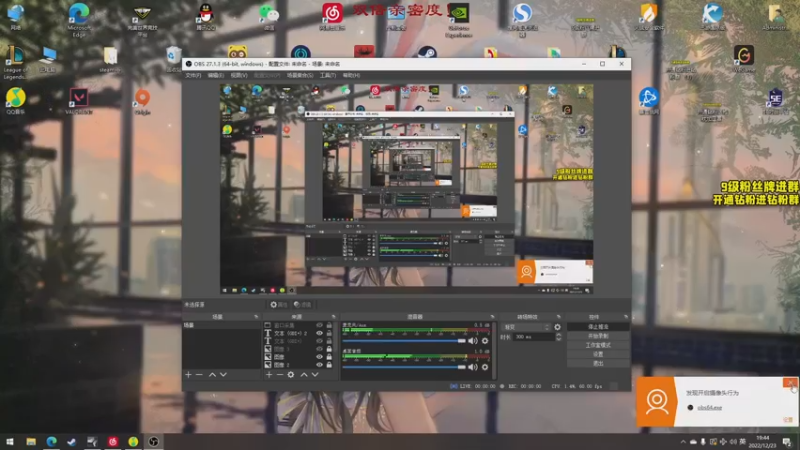
Task: Open the source Filters button
Action: (303, 305)
